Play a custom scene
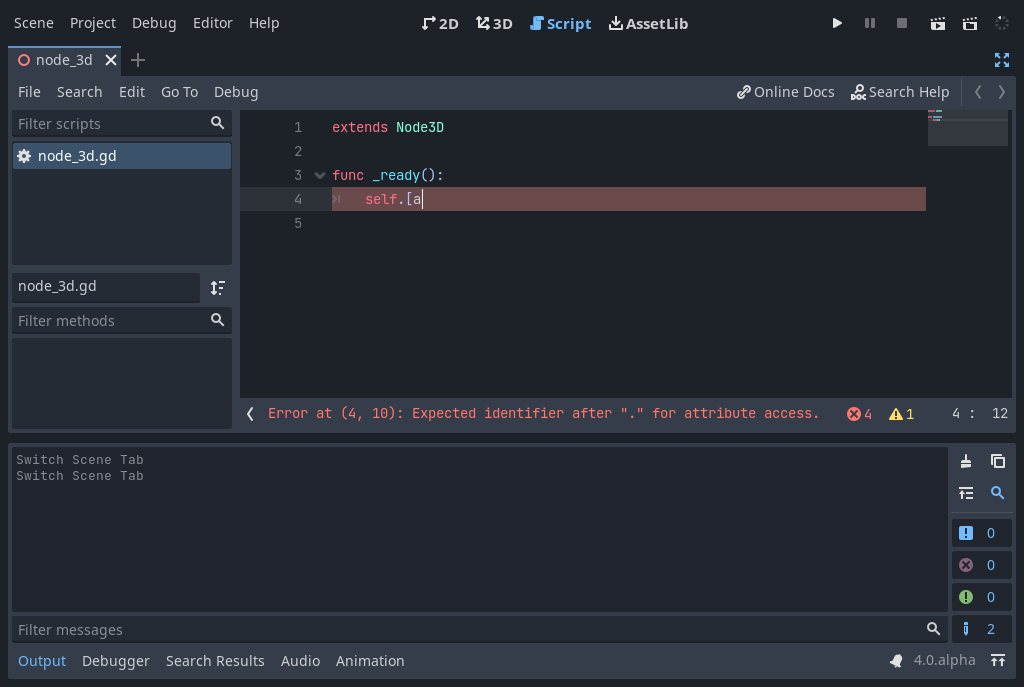 [970, 24]
